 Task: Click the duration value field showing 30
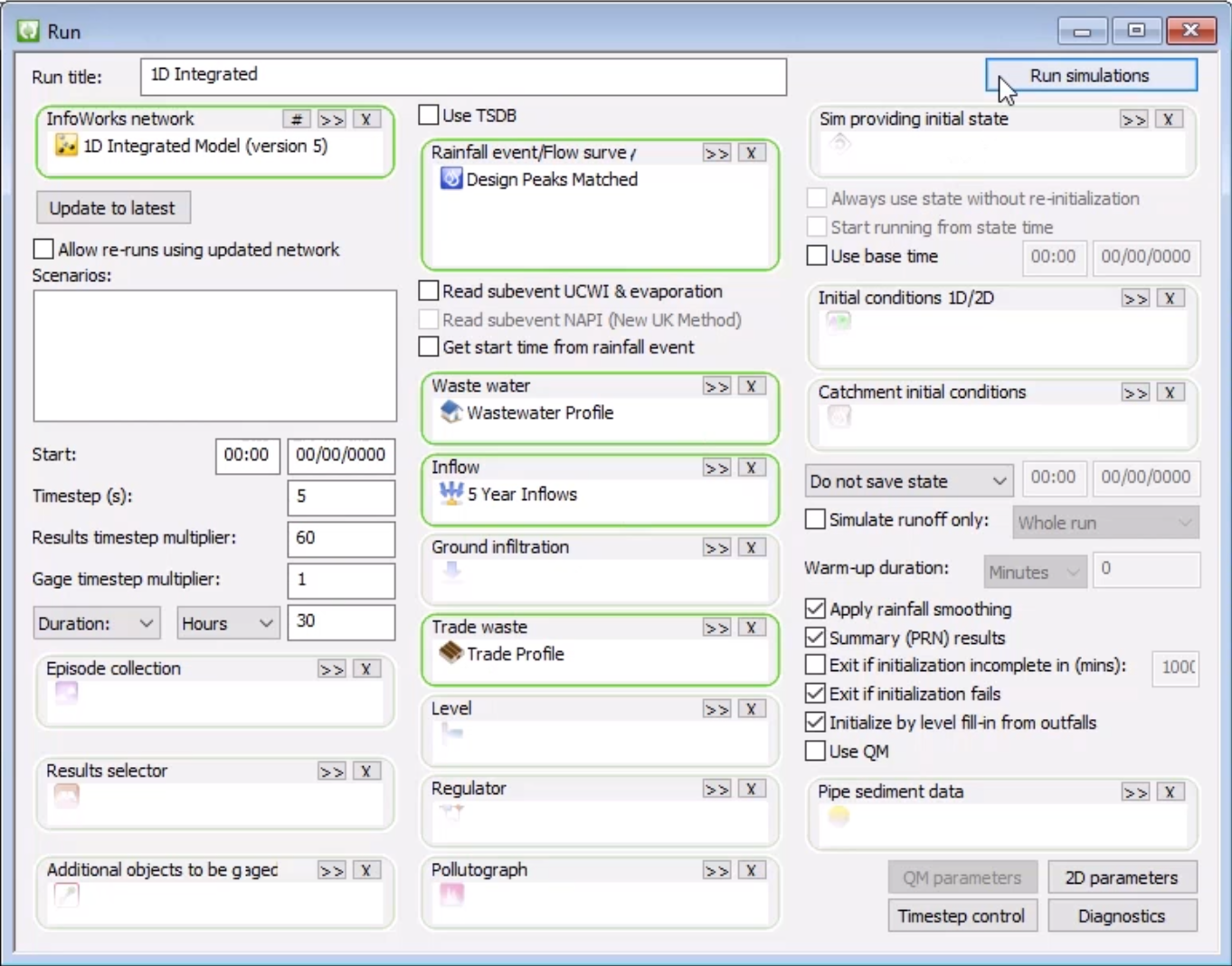coord(341,621)
